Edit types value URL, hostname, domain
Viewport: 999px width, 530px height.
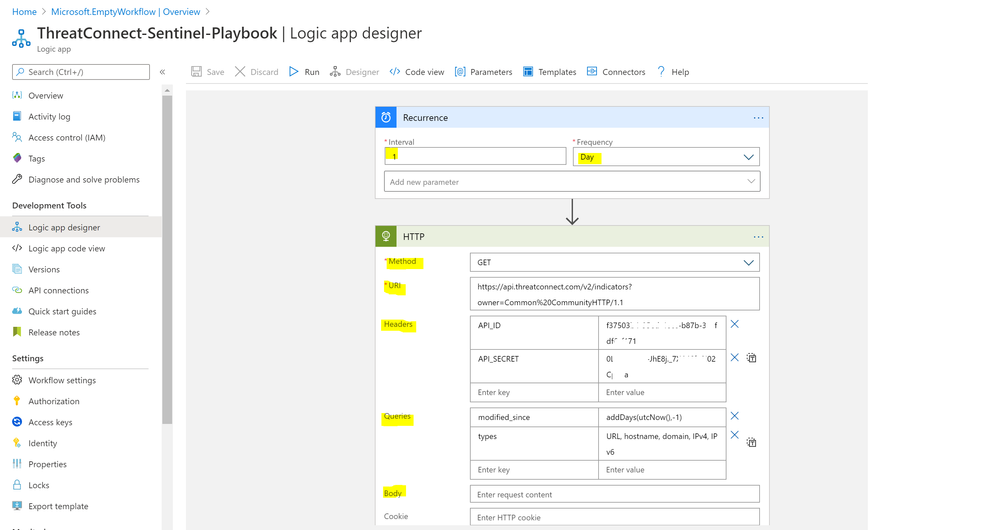click(x=662, y=444)
